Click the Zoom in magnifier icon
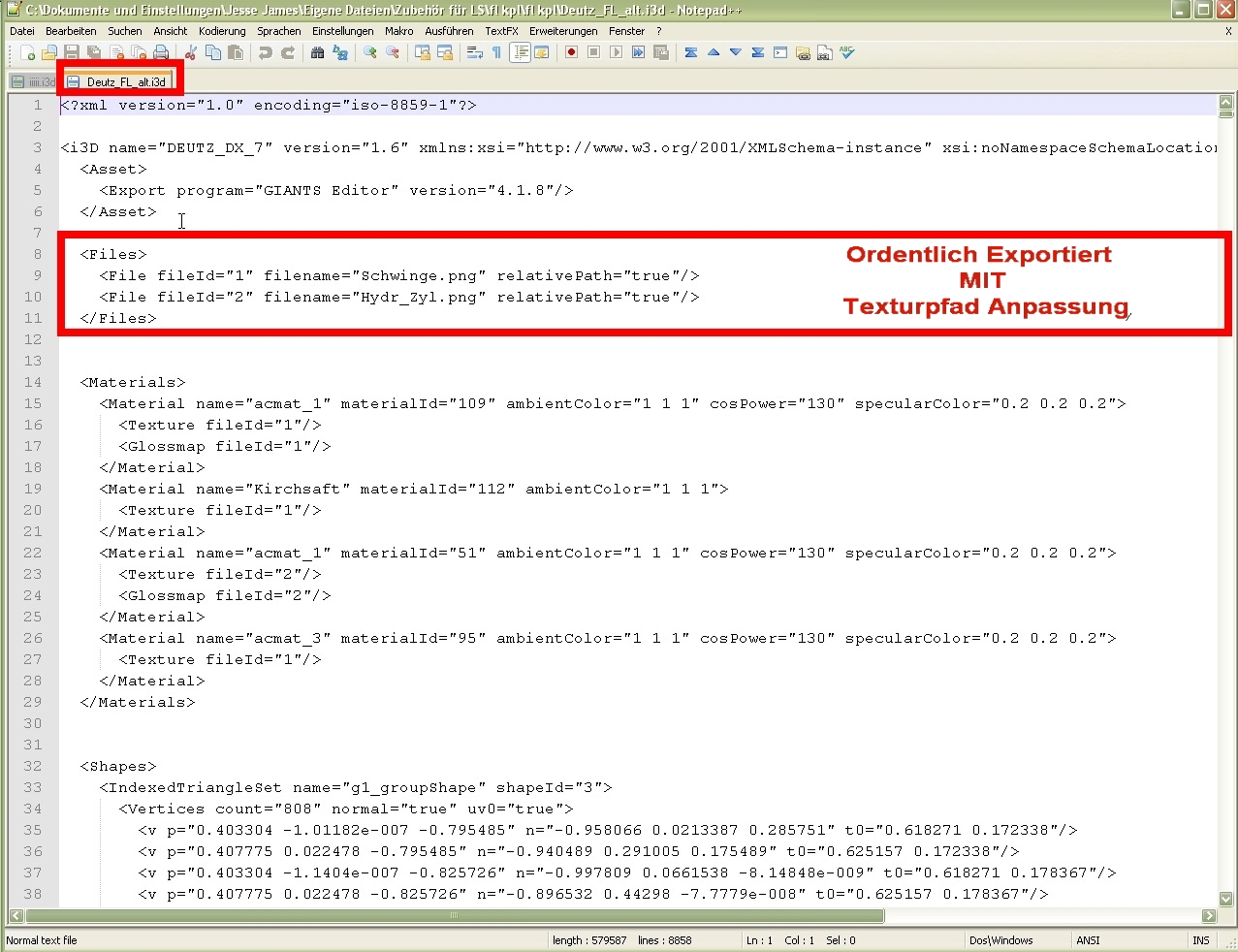 (x=370, y=52)
